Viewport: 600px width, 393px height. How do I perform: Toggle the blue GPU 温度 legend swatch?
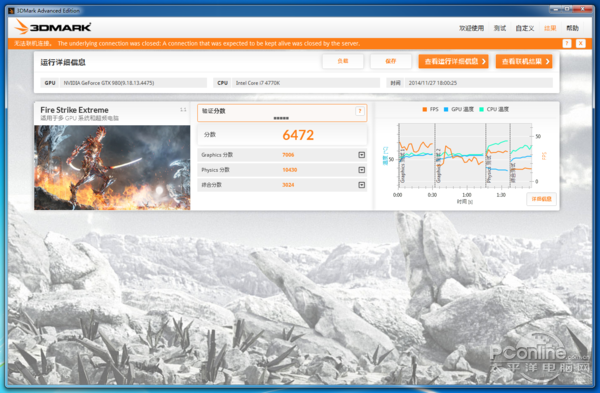(x=446, y=109)
